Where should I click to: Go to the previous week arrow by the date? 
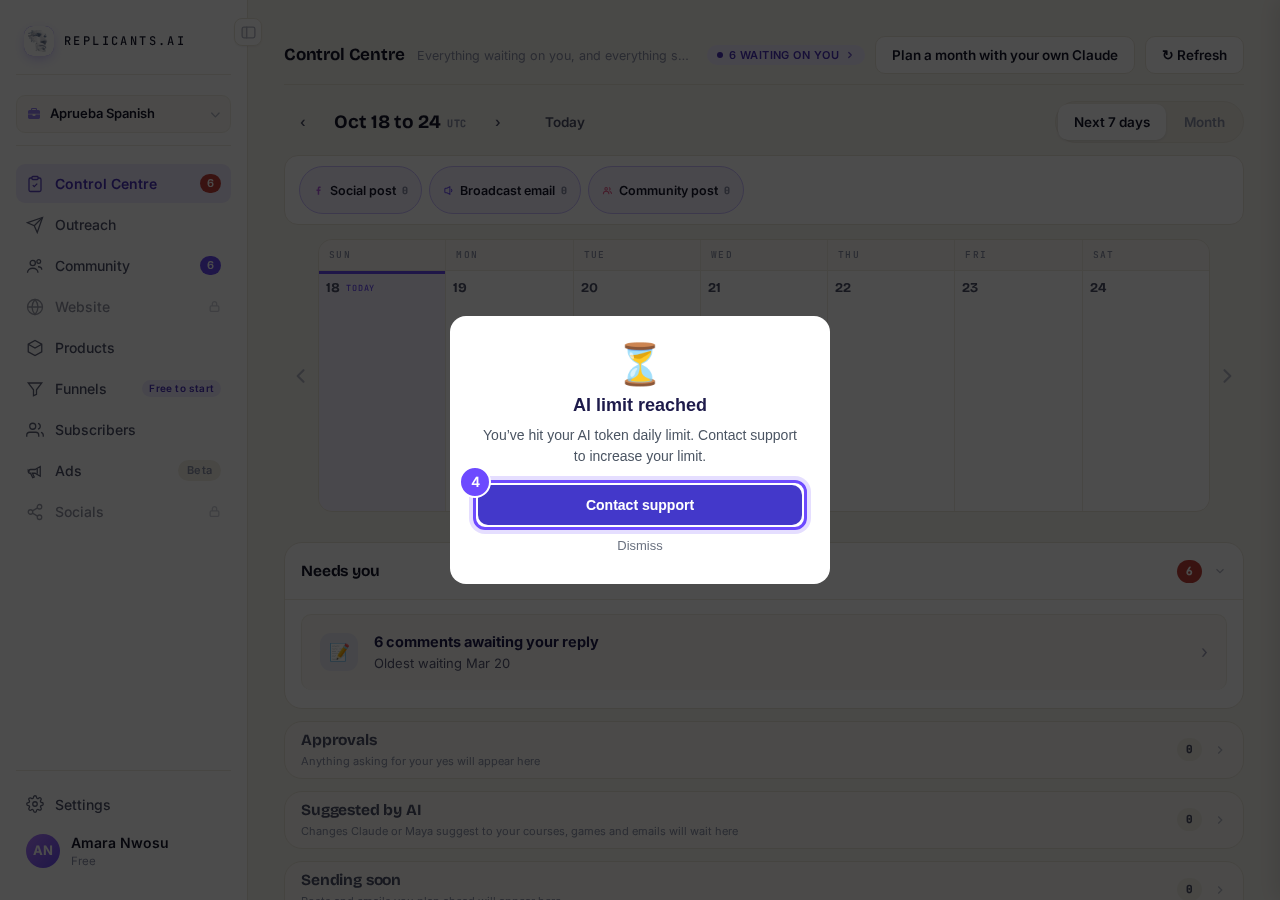(303, 123)
